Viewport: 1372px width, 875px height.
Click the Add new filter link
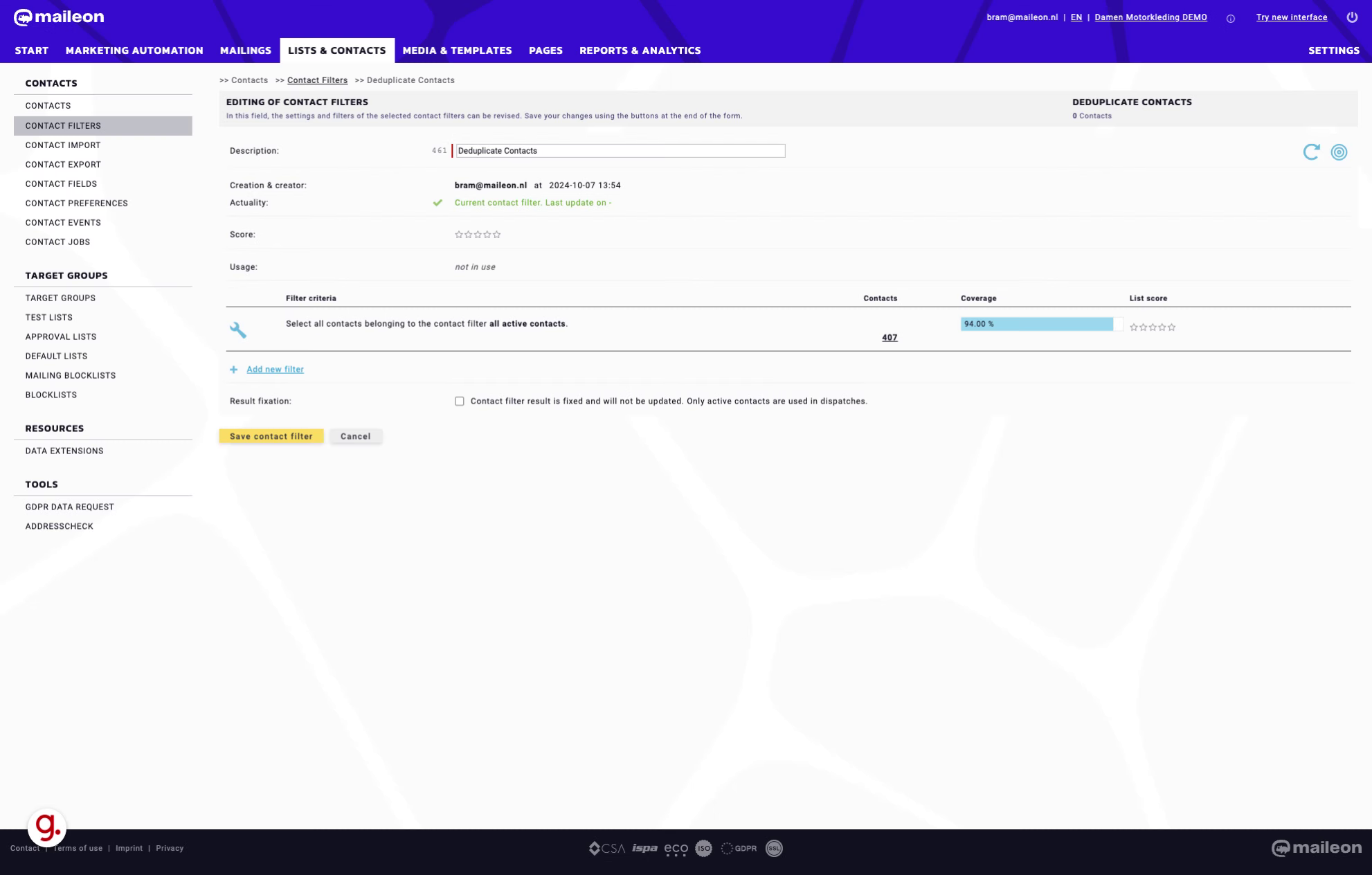275,370
